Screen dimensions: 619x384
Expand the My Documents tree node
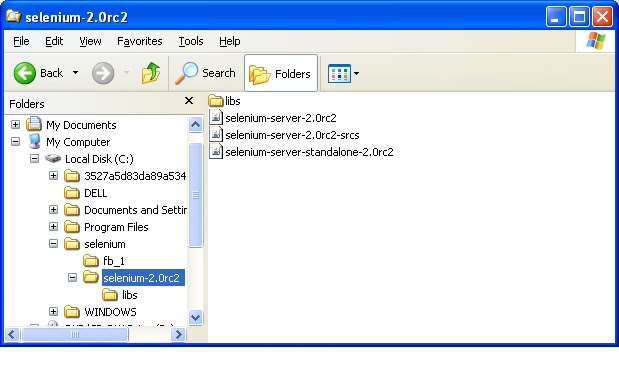pos(15,125)
